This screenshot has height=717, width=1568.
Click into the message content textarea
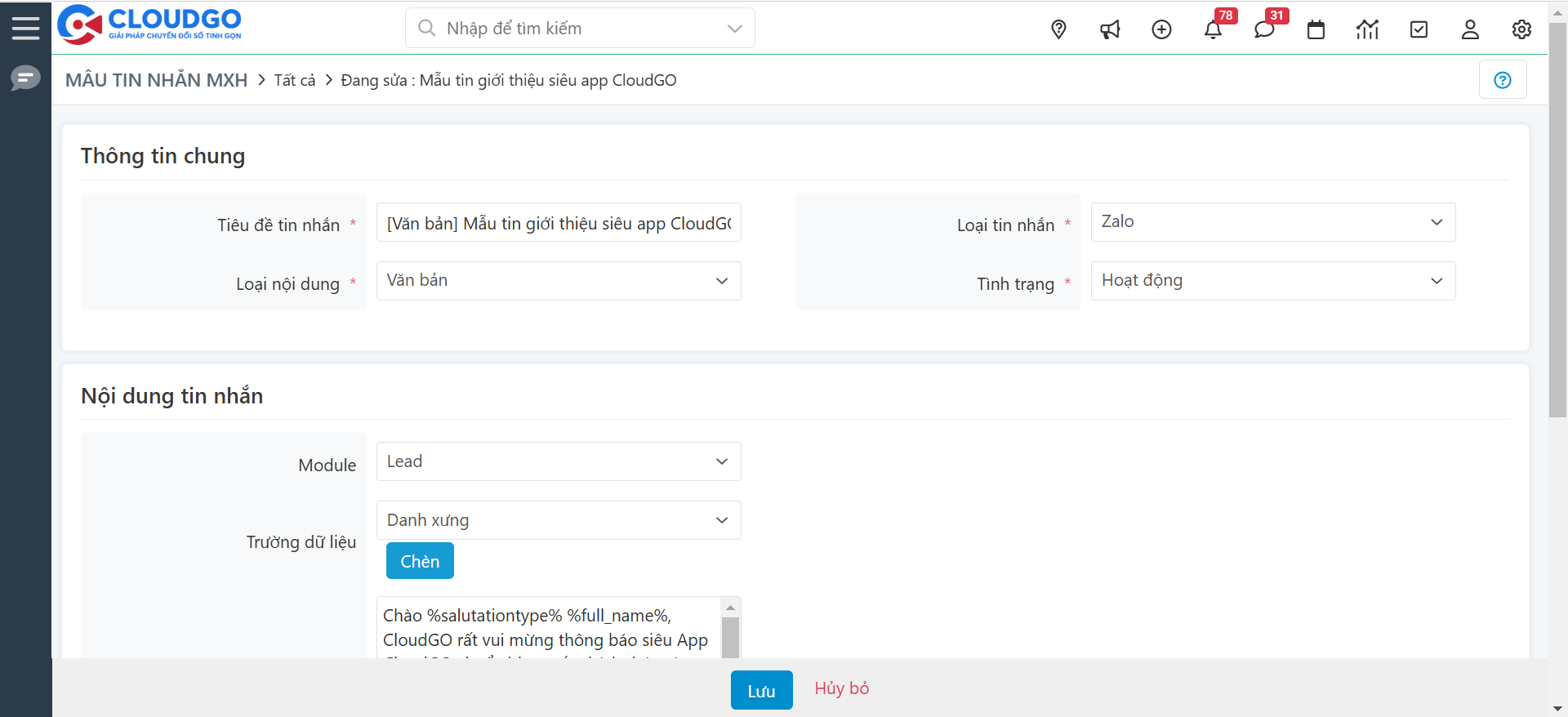pos(549,628)
